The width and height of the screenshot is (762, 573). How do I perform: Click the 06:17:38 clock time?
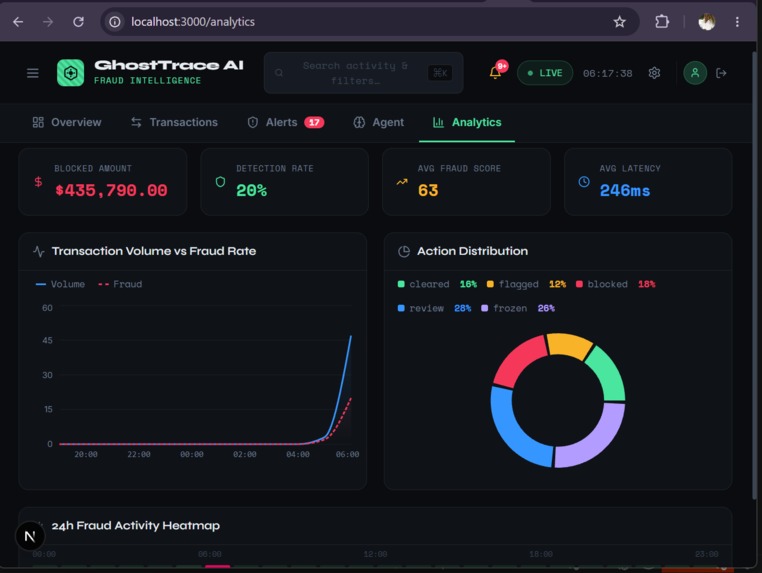point(607,73)
